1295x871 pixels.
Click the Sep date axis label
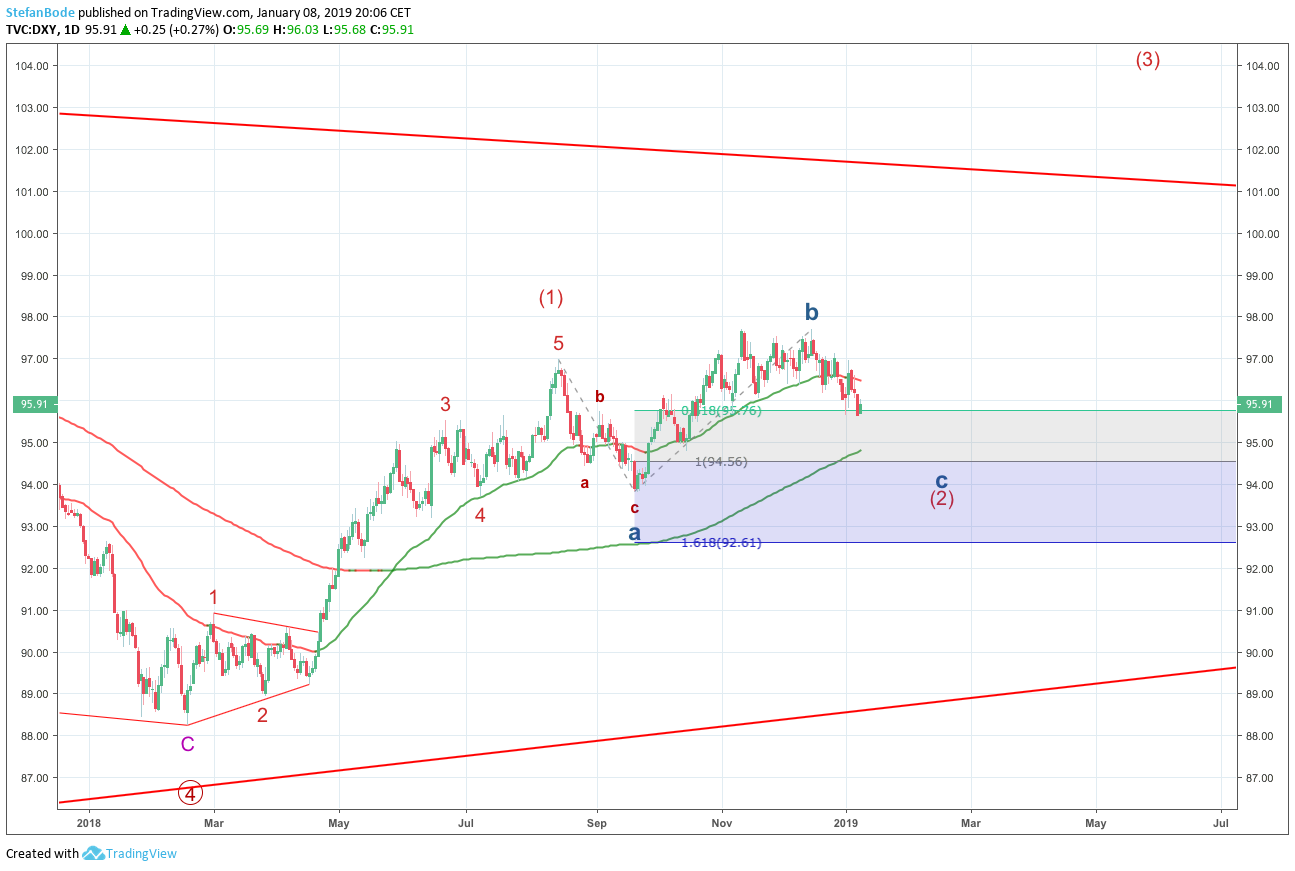[x=597, y=824]
